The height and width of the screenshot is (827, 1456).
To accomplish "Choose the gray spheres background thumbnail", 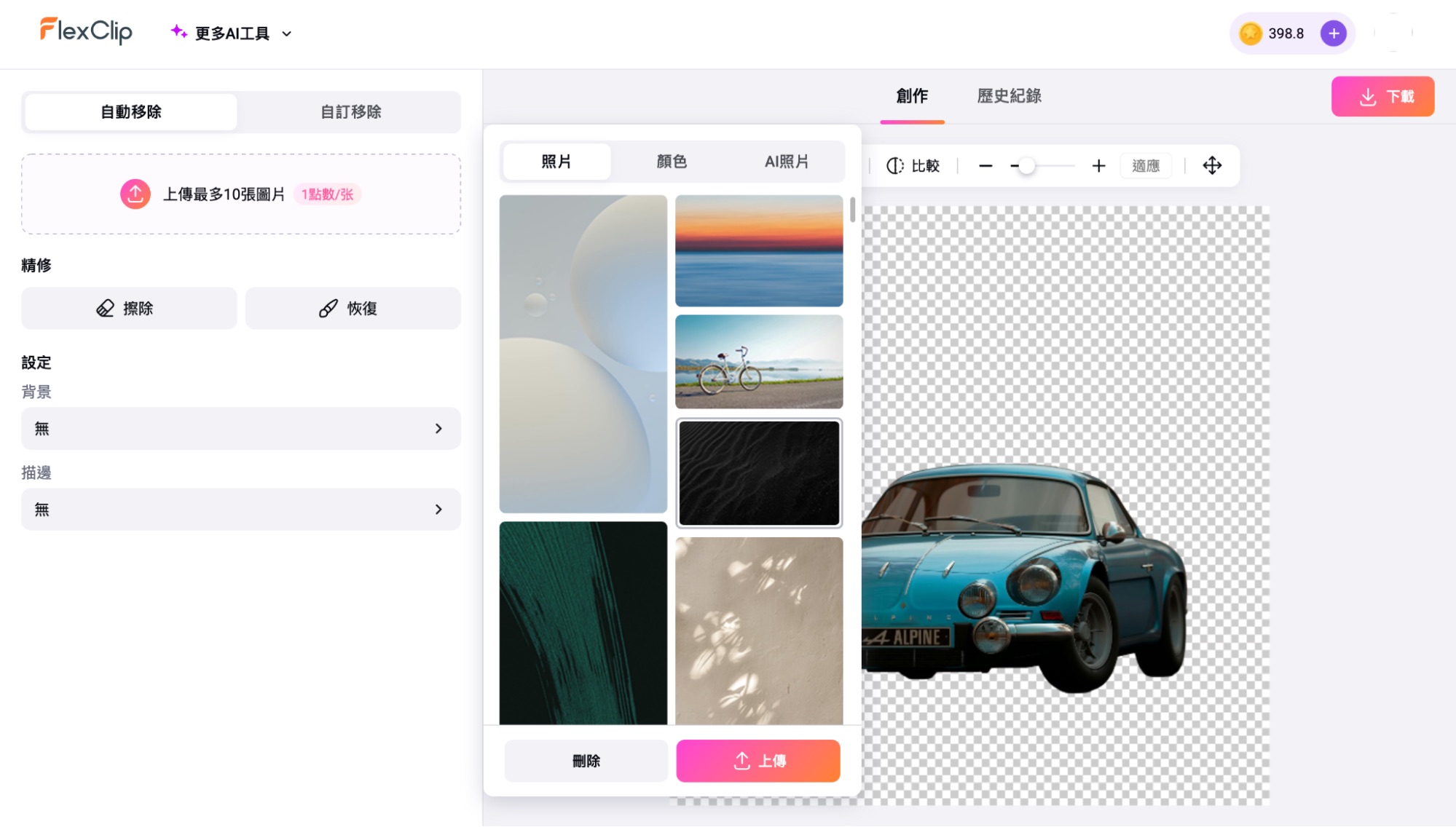I will (x=583, y=354).
